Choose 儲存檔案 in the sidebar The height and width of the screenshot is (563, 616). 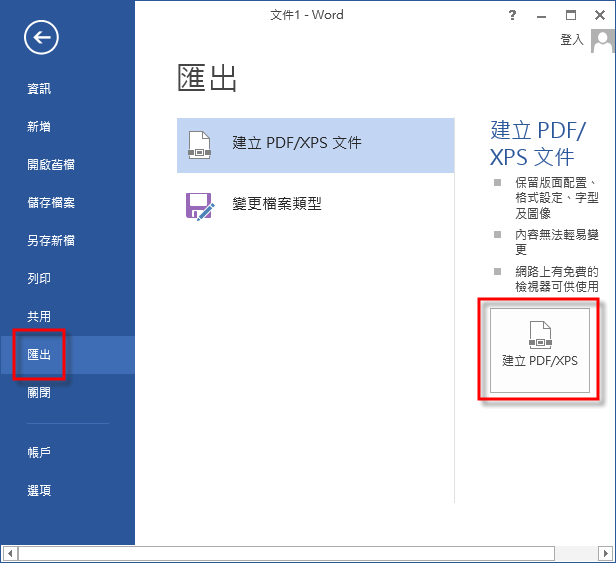[51, 203]
